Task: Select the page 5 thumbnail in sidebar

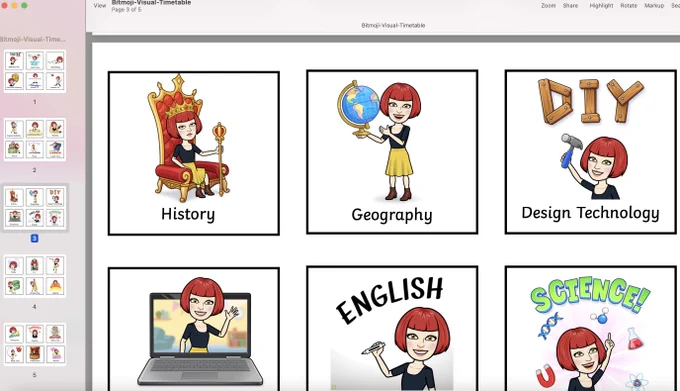Action: (x=35, y=344)
